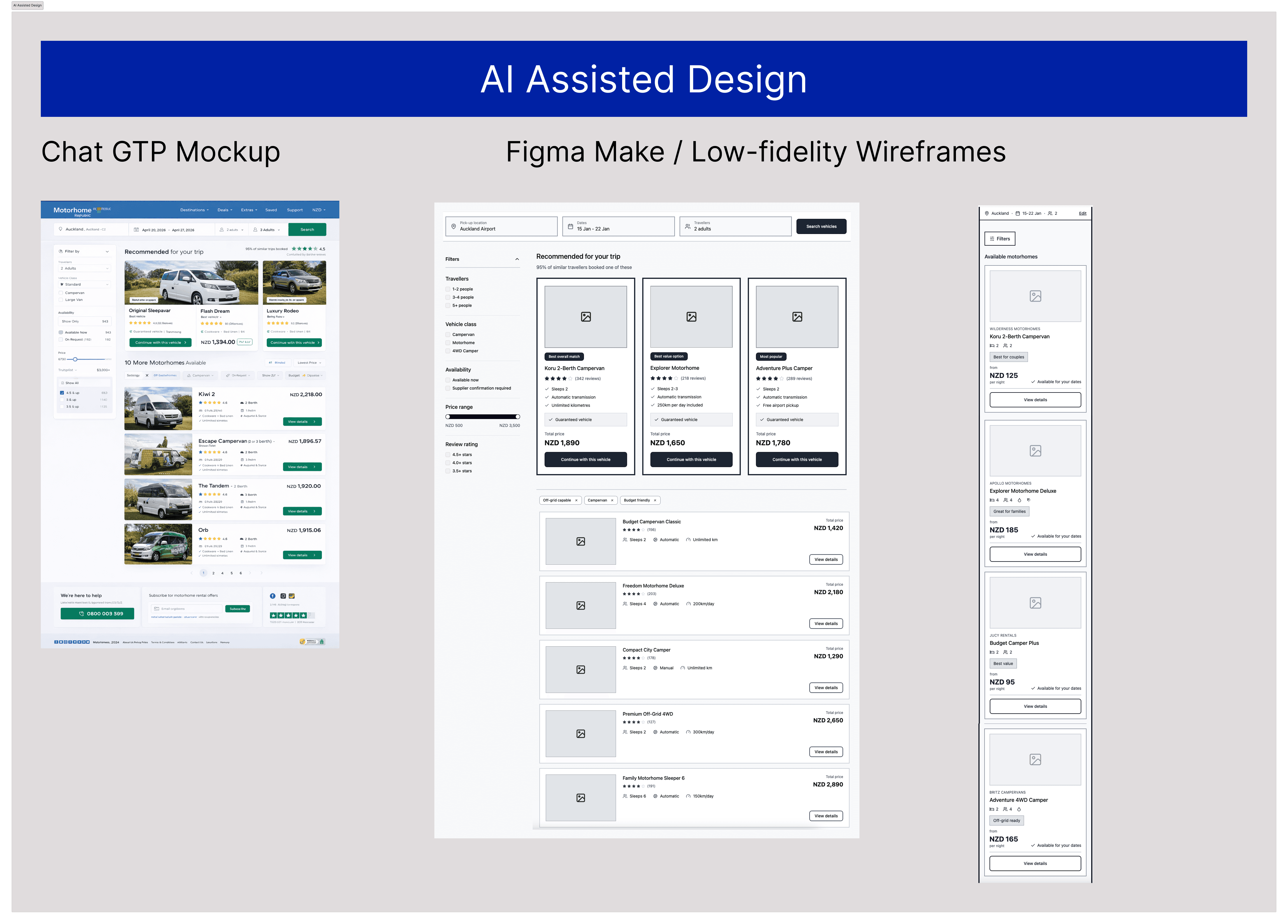Image resolution: width=1288 pixels, height=924 pixels.
Task: Check the 3-4 people travellers checkbox
Action: 448,298
